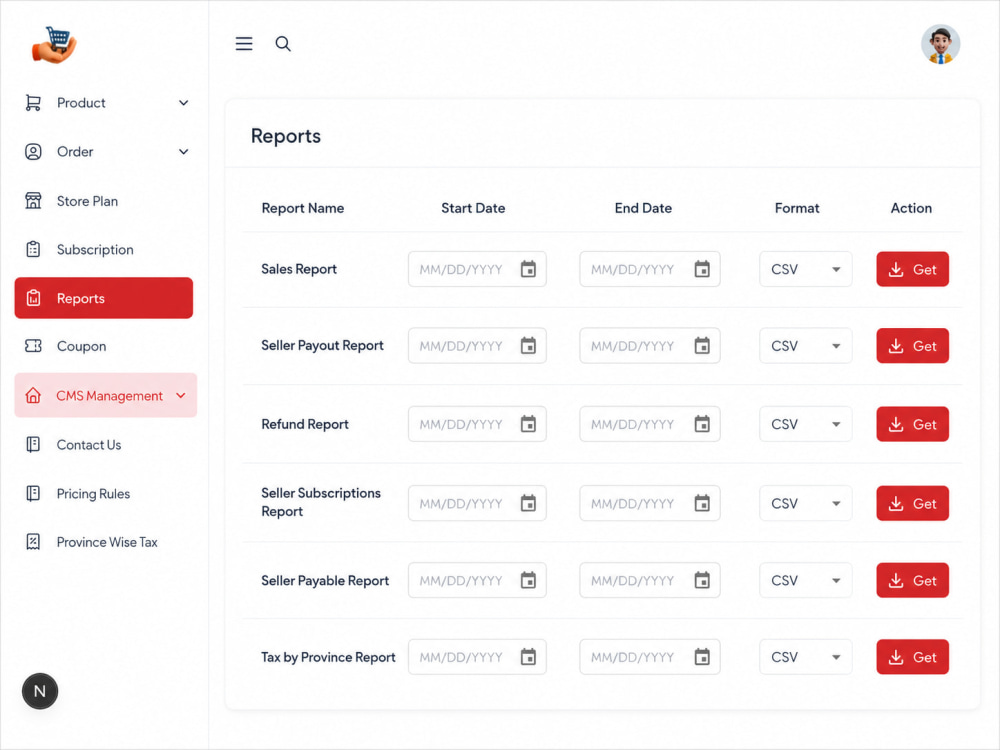The height and width of the screenshot is (750, 1000).
Task: Expand the Order menu chevron
Action: pos(184,152)
